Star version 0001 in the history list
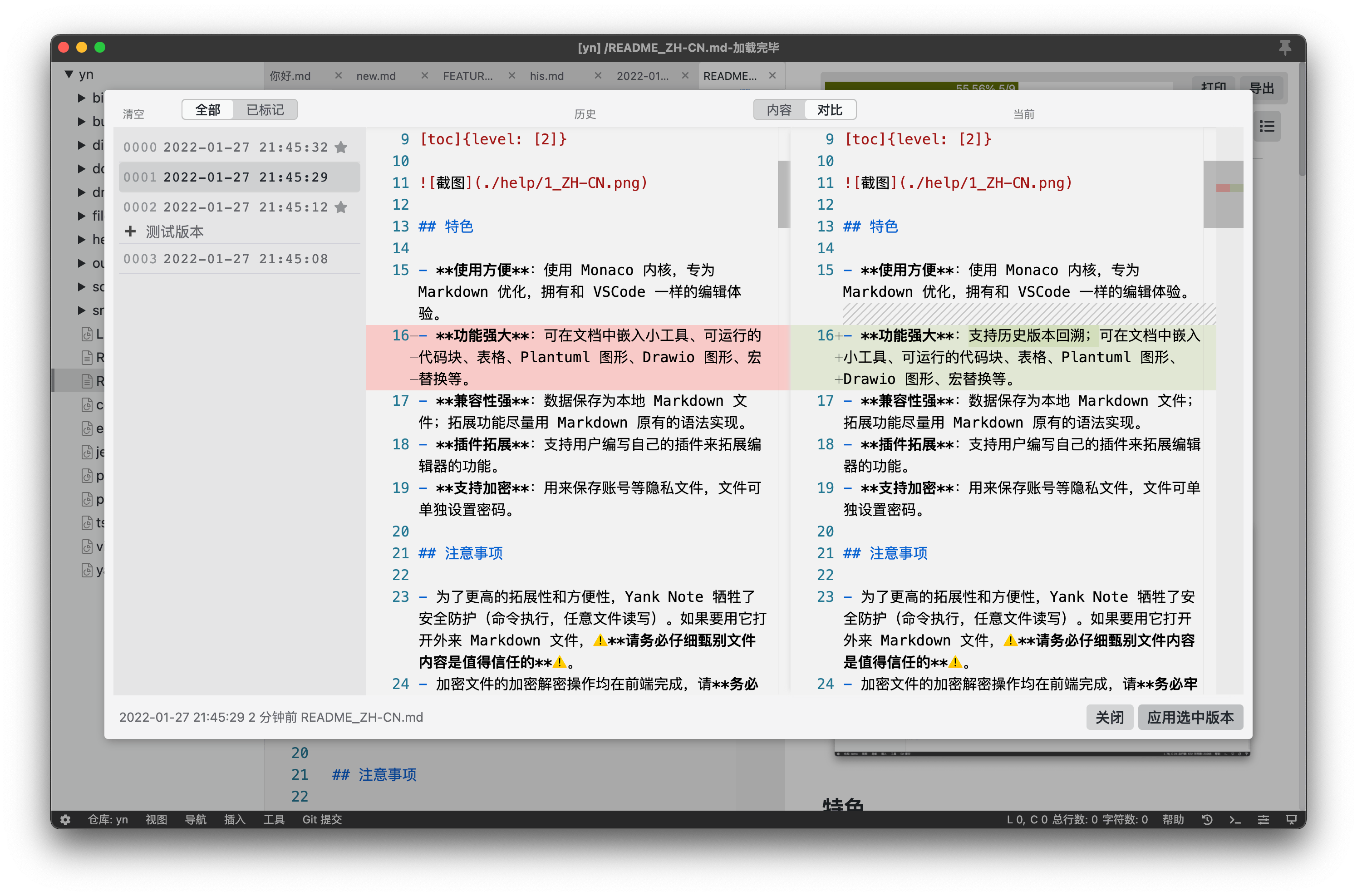The width and height of the screenshot is (1357, 896). coord(341,177)
